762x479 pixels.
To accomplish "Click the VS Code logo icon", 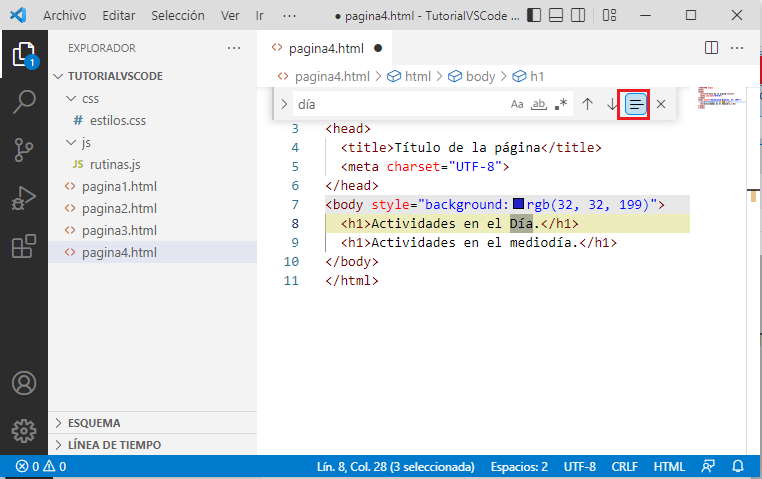I will (18, 15).
